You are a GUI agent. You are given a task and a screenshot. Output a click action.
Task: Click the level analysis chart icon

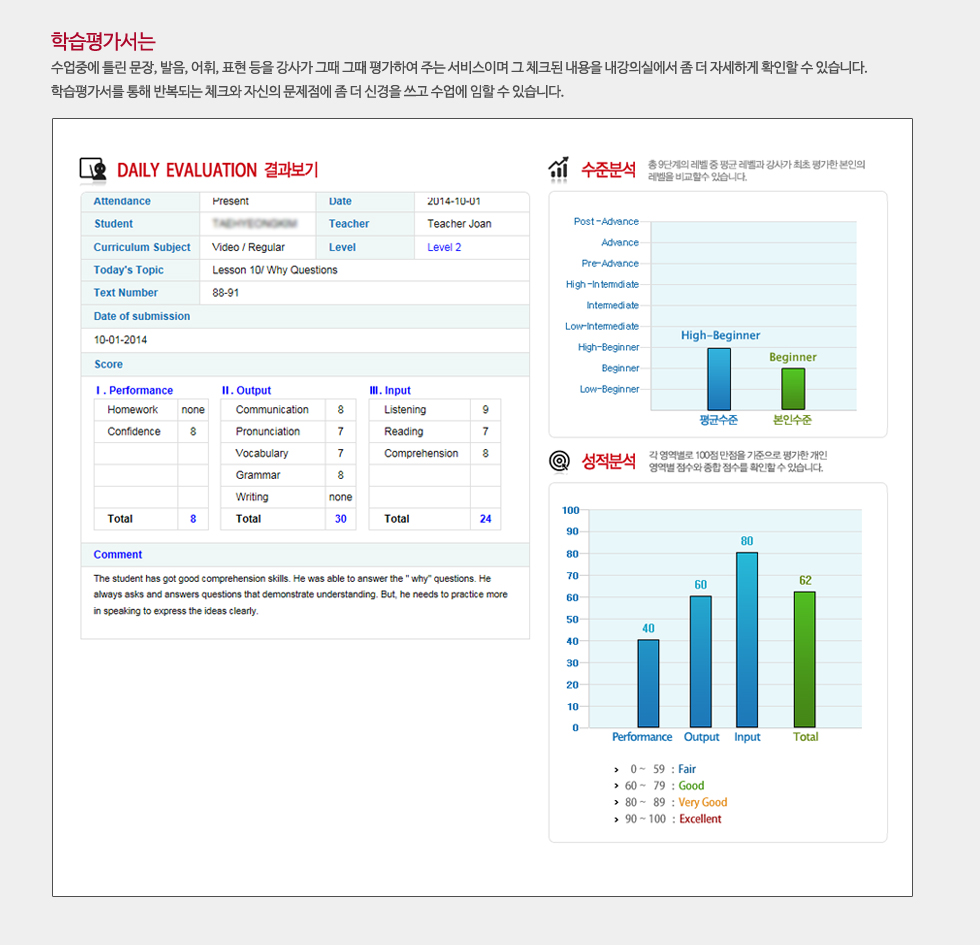pyautogui.click(x=559, y=170)
